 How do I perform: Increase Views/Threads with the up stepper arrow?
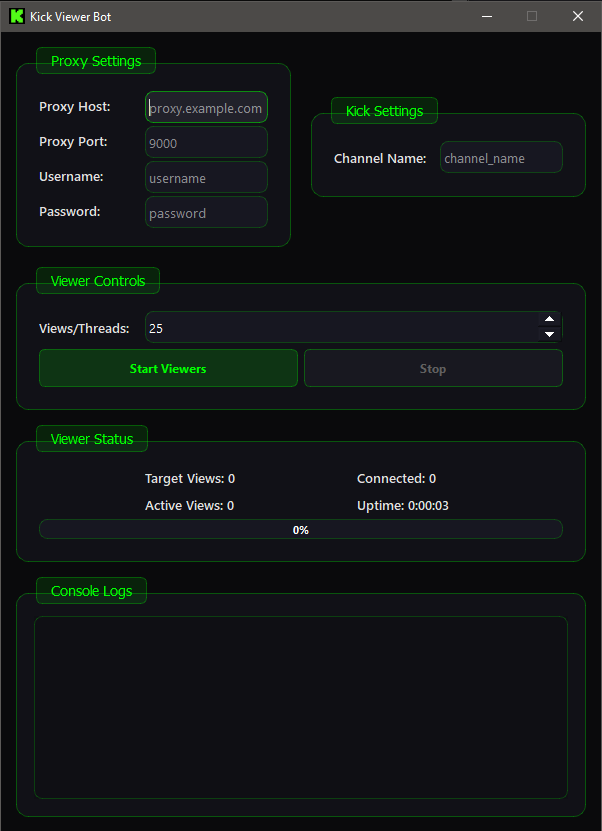coord(549,321)
